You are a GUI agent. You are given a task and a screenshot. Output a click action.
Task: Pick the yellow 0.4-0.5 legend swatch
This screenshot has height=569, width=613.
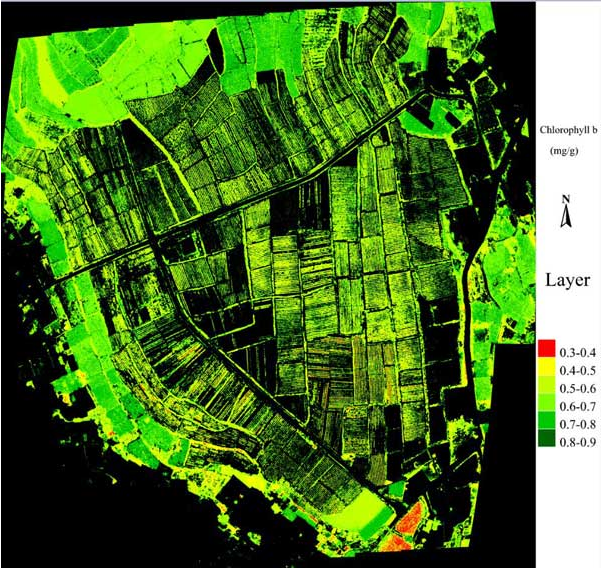tap(546, 365)
